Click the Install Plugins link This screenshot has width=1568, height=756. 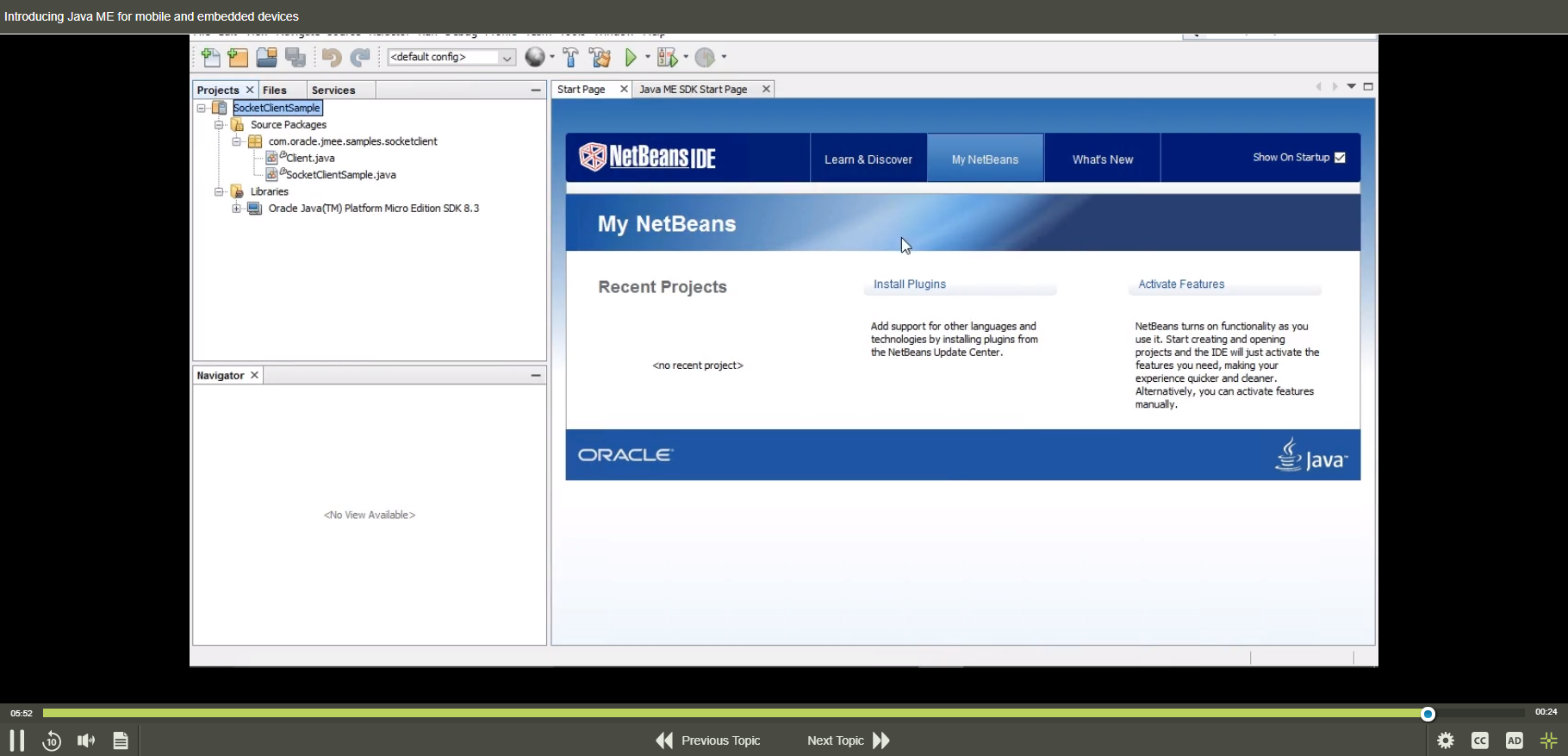pos(910,284)
